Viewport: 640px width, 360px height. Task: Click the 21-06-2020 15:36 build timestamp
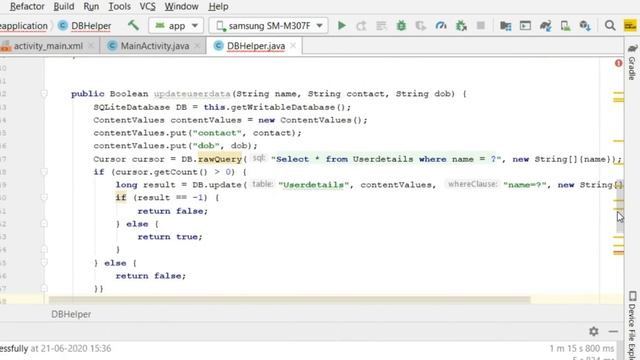76,349
